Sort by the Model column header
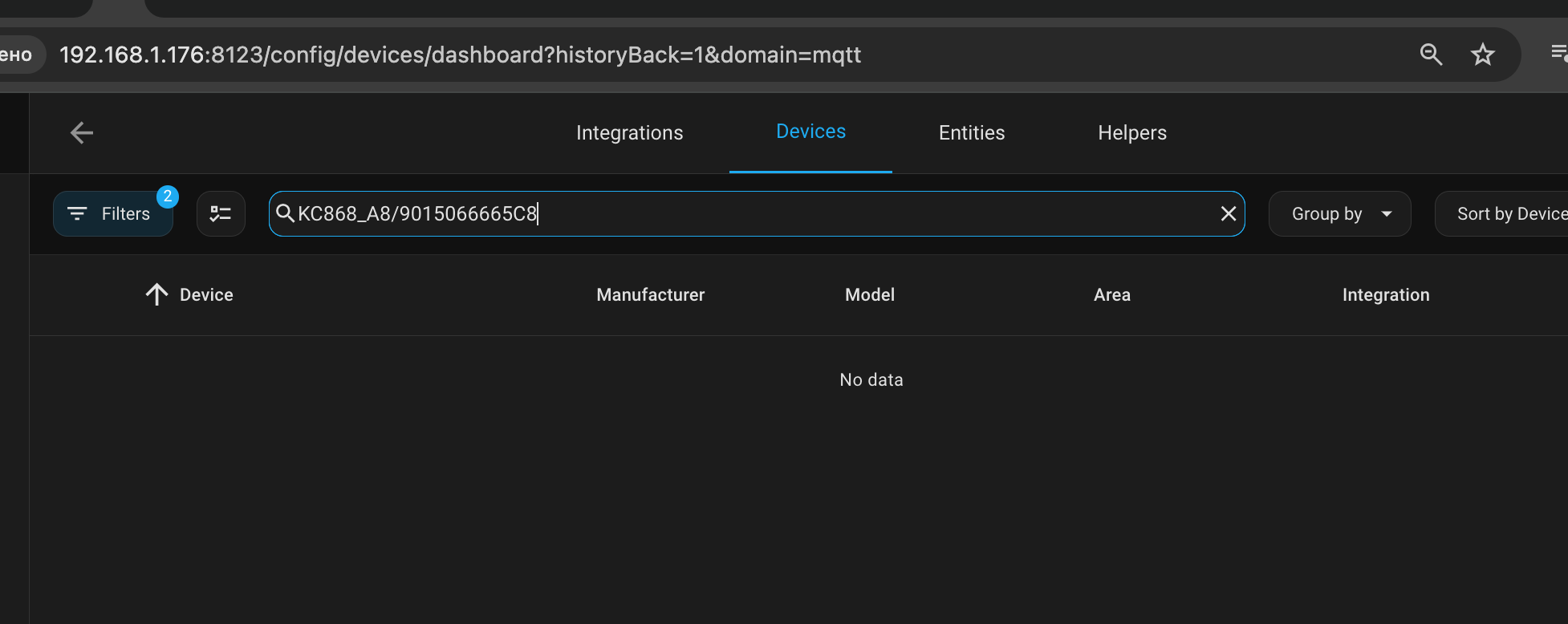The image size is (1568, 624). click(869, 294)
